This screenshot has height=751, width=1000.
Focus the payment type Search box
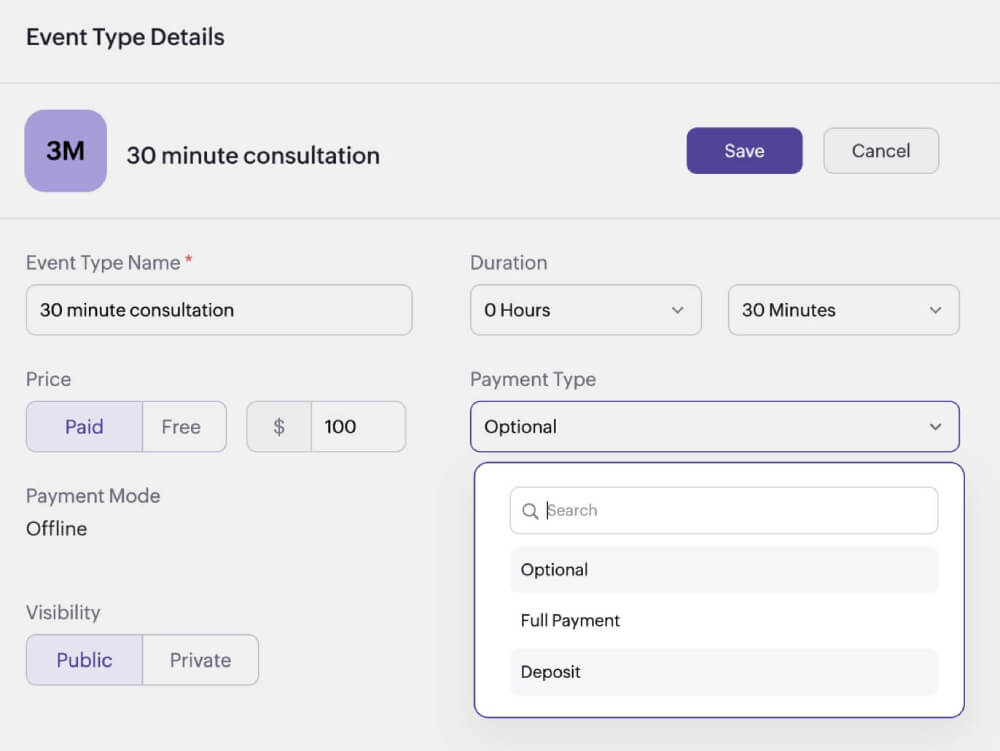[x=735, y=511]
